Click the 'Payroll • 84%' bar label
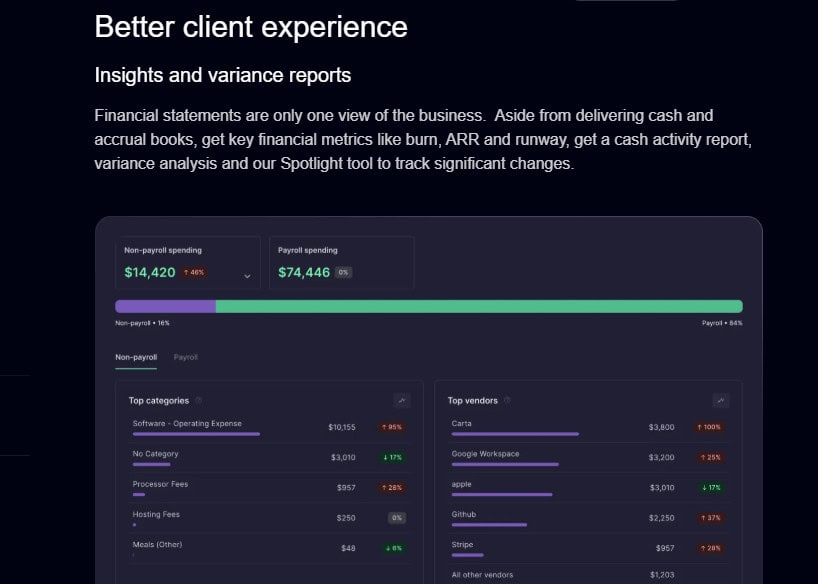 point(722,323)
